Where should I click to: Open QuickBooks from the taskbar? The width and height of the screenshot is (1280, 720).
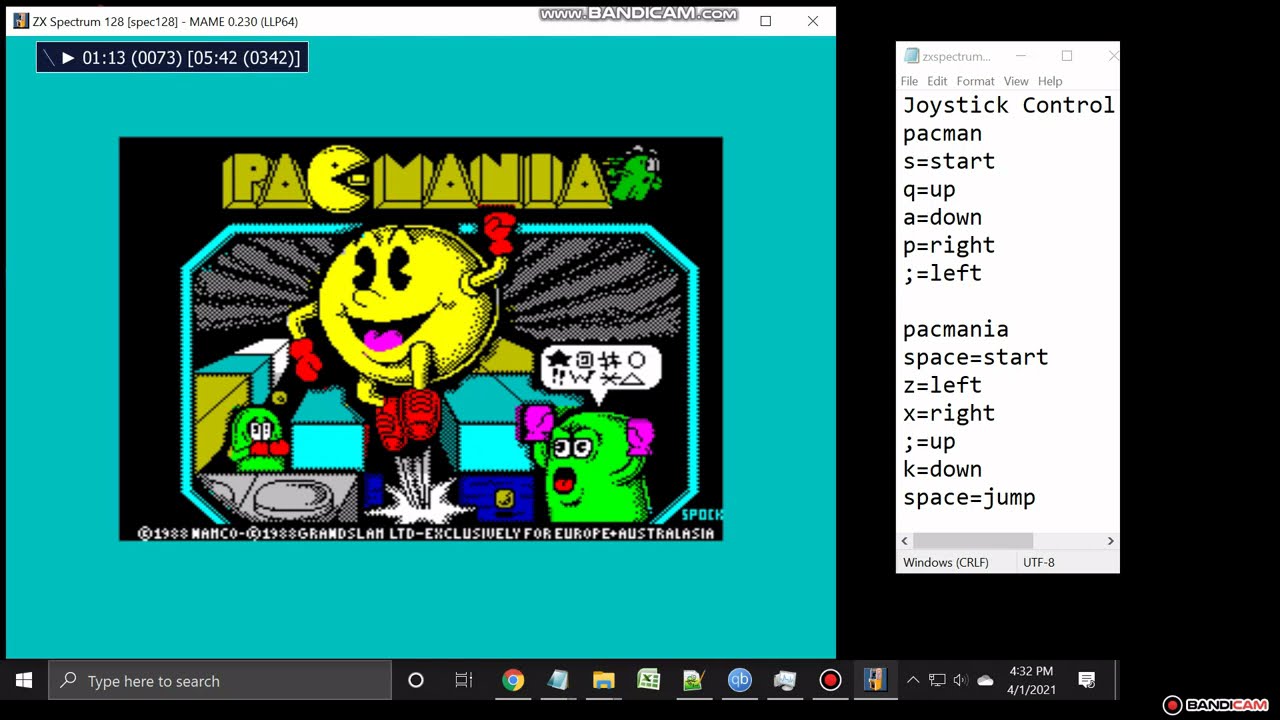click(x=739, y=681)
